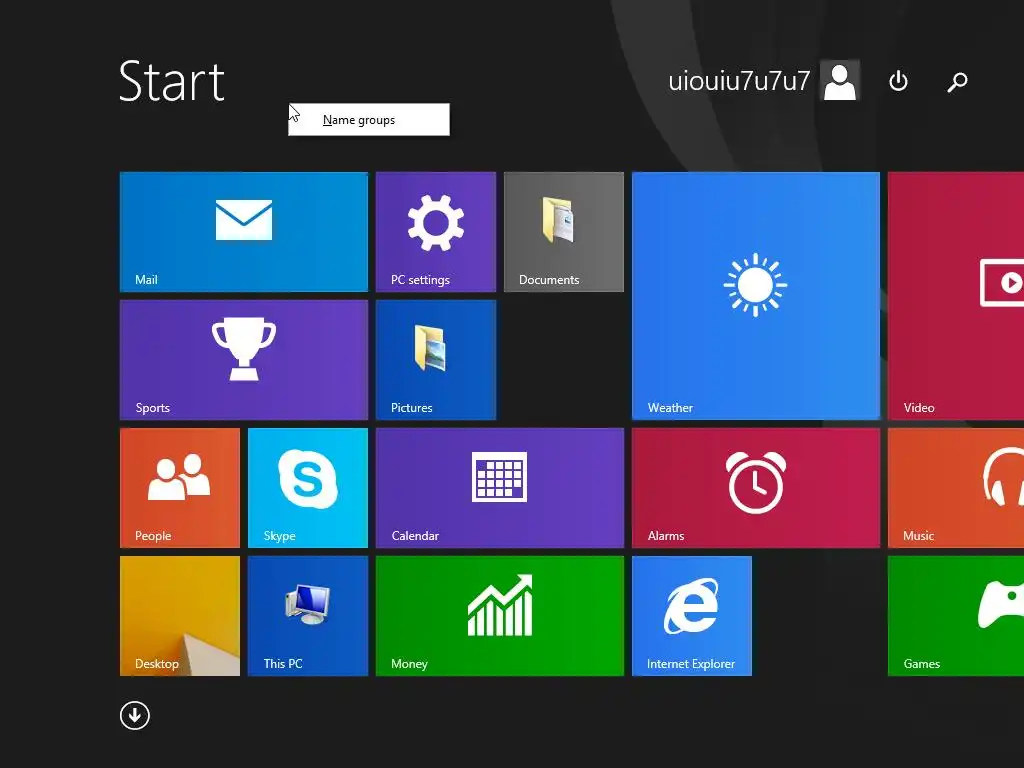
Task: Open the Weather tile
Action: [x=756, y=296]
